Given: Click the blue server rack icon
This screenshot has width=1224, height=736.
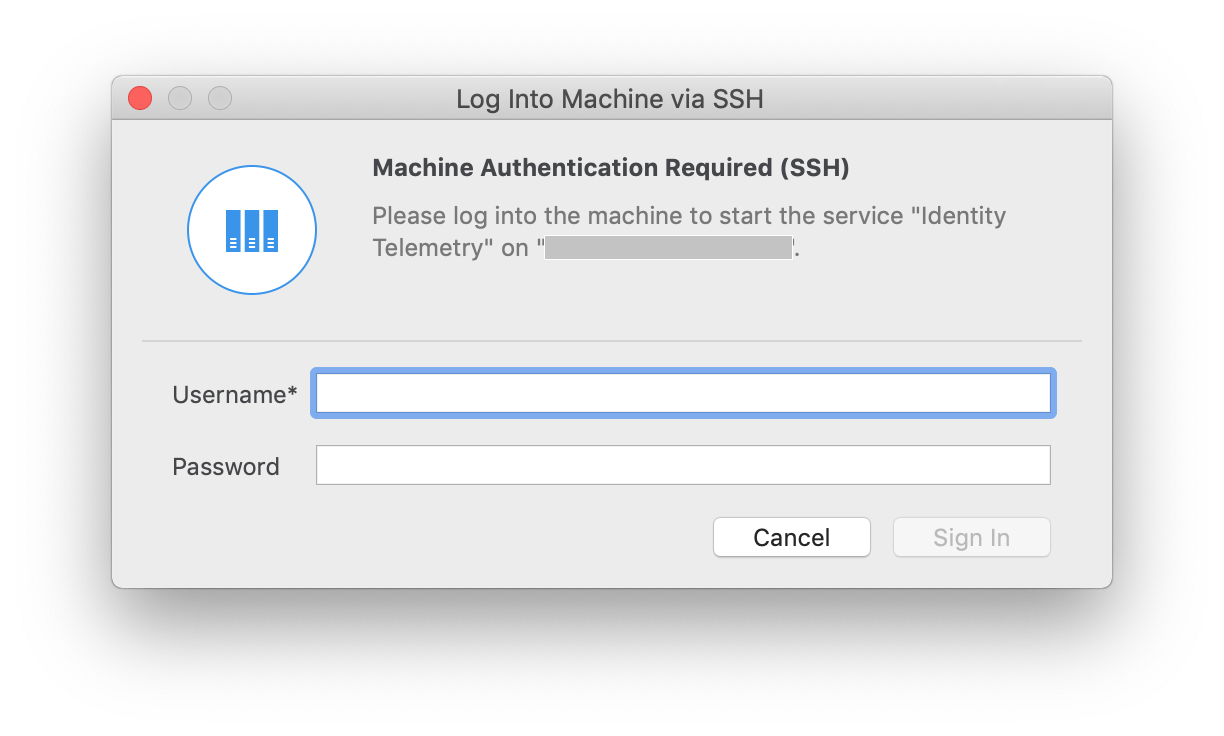Looking at the screenshot, I should coord(252,231).
